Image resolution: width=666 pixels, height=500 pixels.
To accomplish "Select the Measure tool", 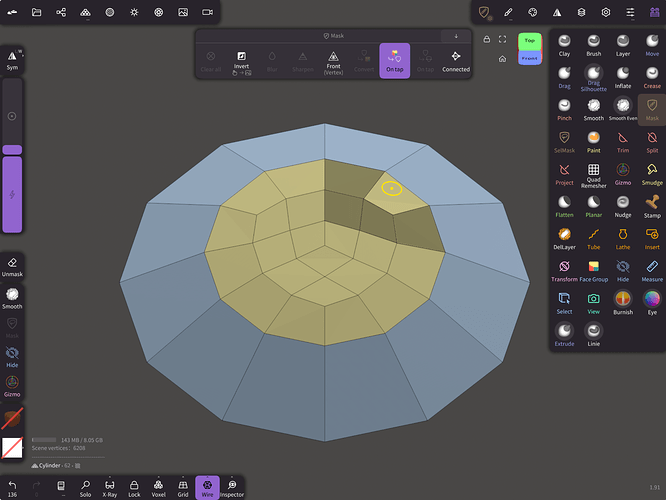I will [652, 271].
